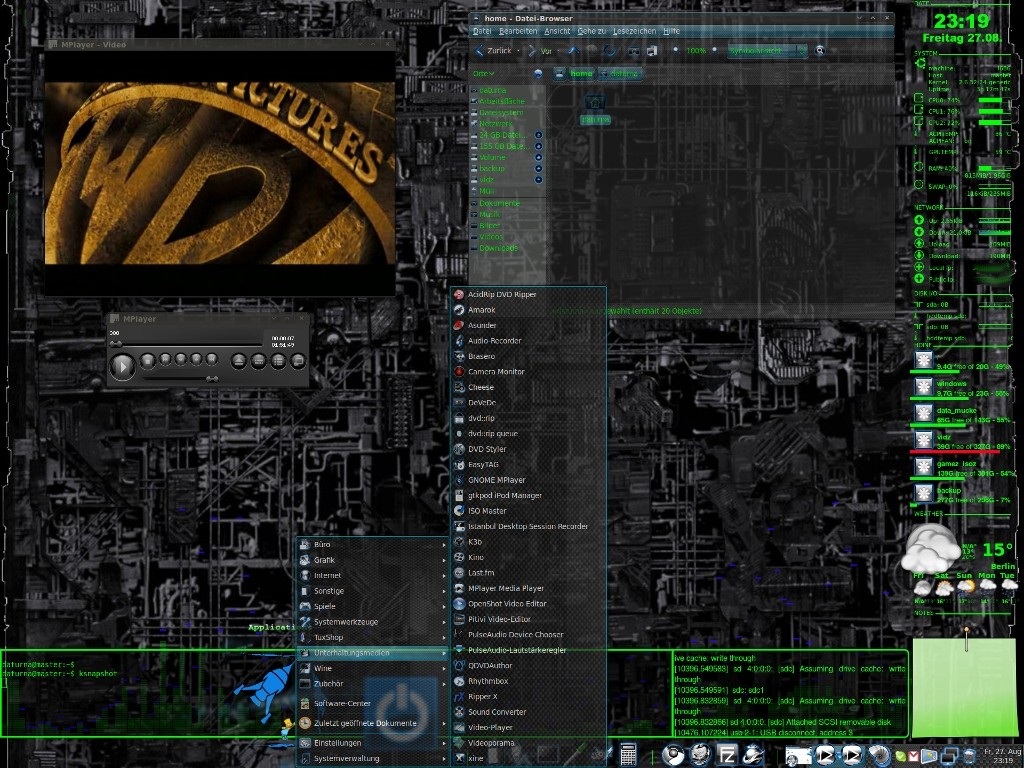Launch OpenShot Video Editor

529,604
